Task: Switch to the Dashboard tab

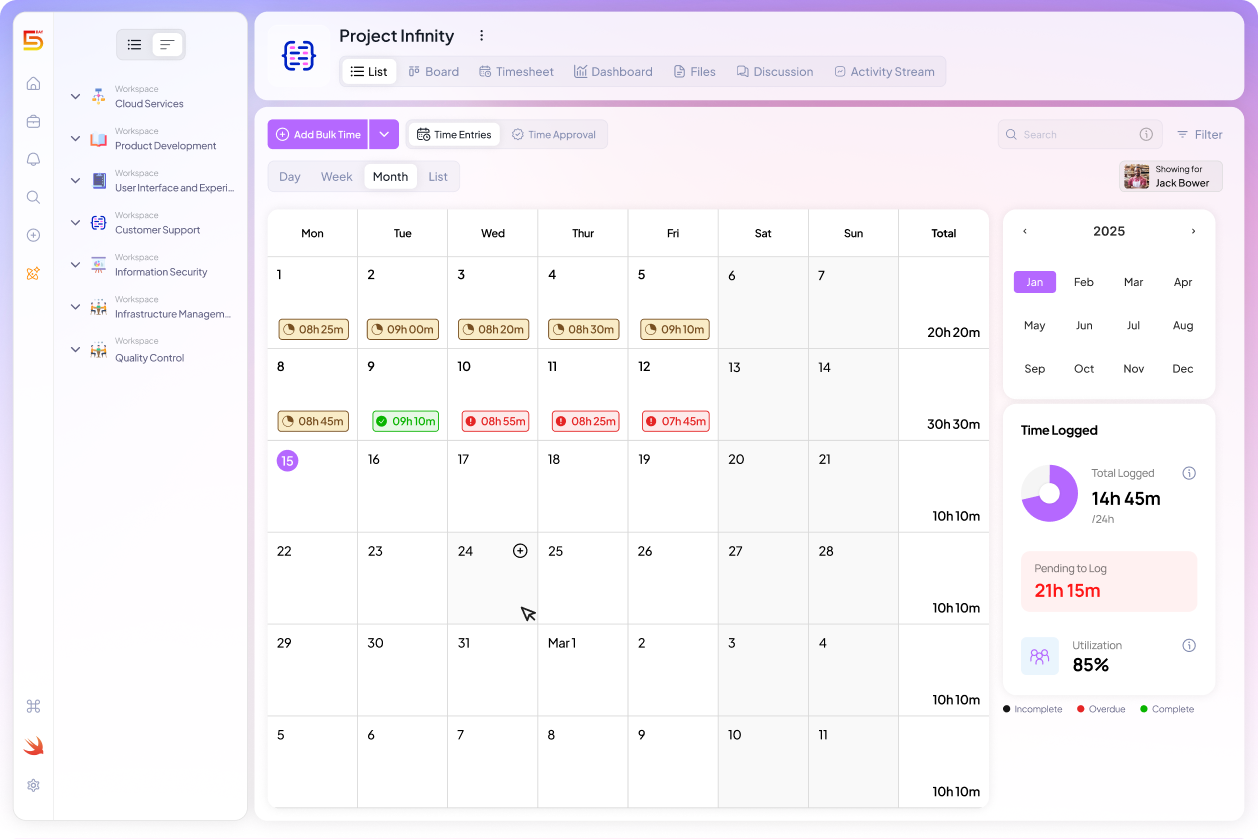Action: (612, 72)
